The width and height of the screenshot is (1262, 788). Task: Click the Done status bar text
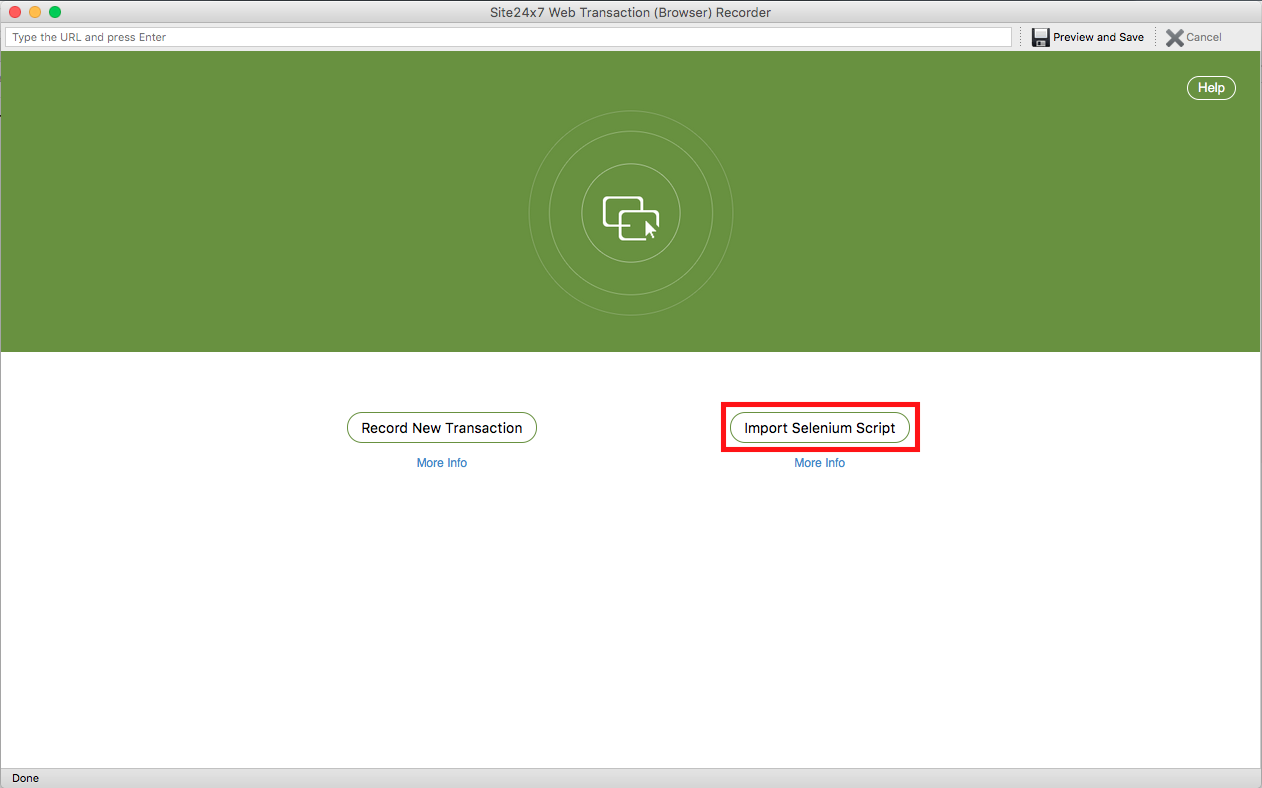pyautogui.click(x=26, y=778)
